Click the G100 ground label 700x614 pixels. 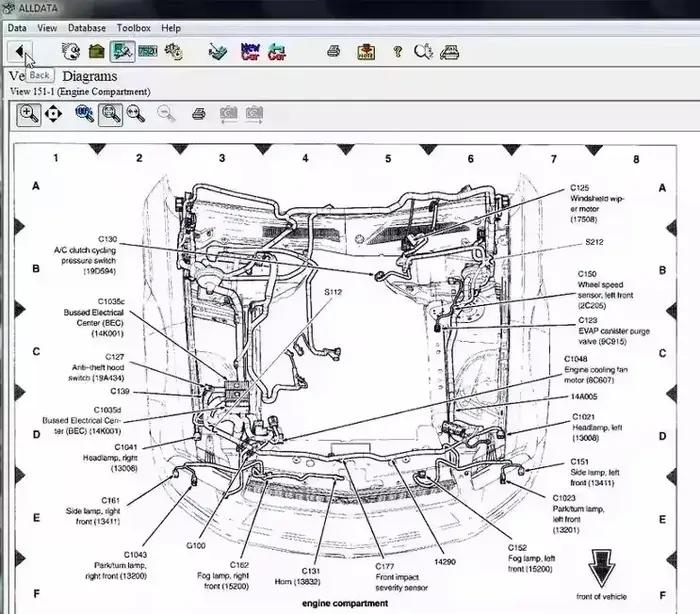click(196, 545)
